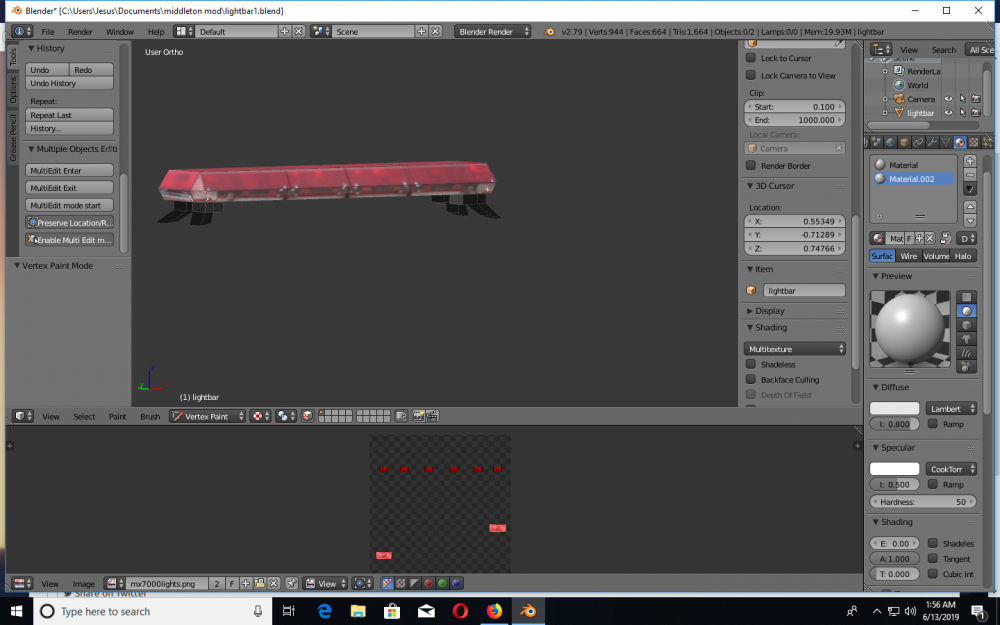Enable Lock Camera to View checkbox
This screenshot has height=625, width=1000.
pos(751,75)
